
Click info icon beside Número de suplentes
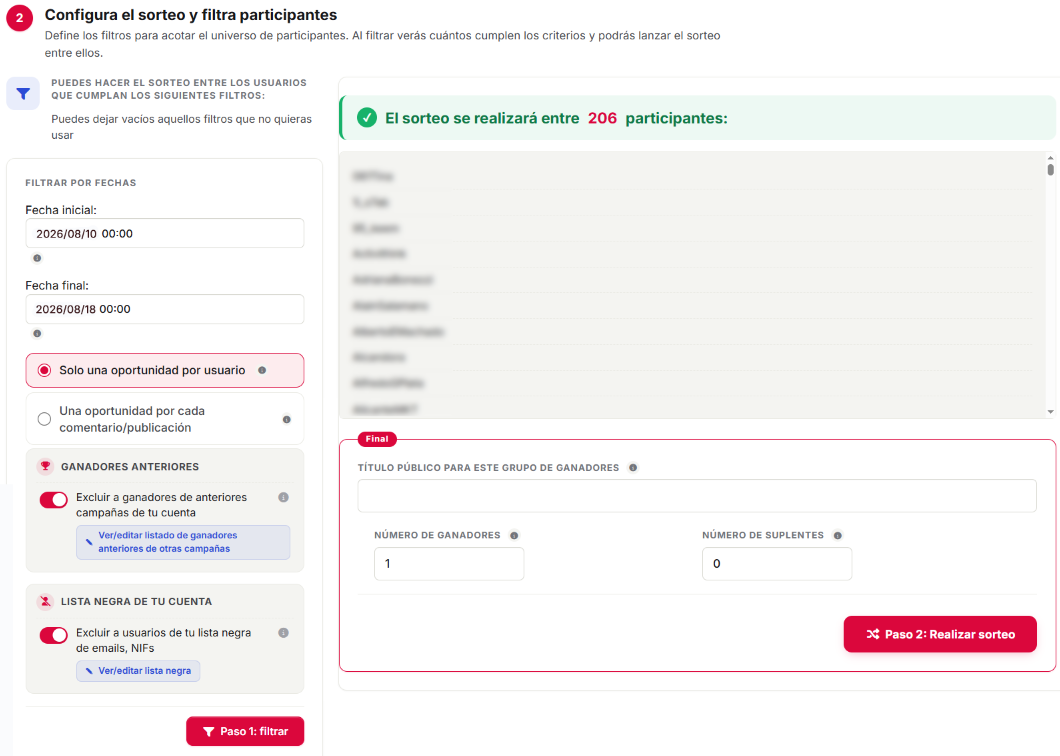838,536
